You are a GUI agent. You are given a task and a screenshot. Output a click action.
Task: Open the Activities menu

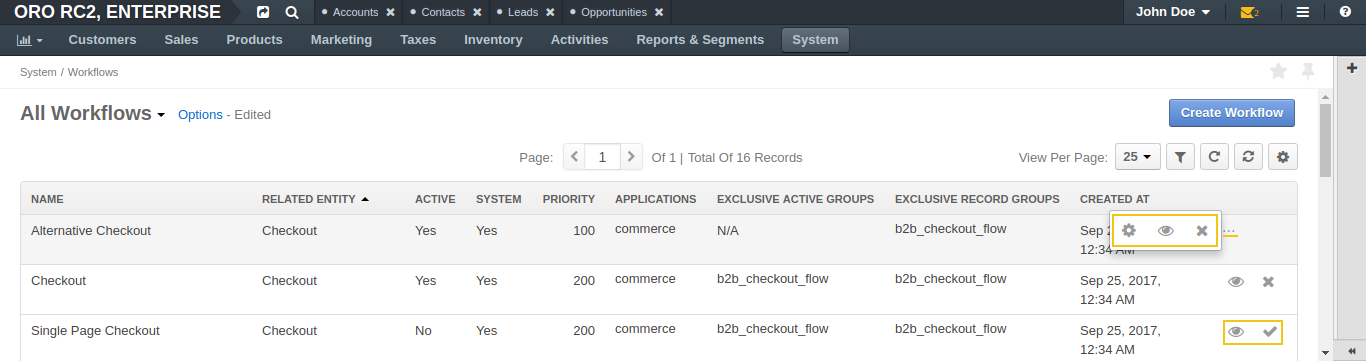(579, 40)
